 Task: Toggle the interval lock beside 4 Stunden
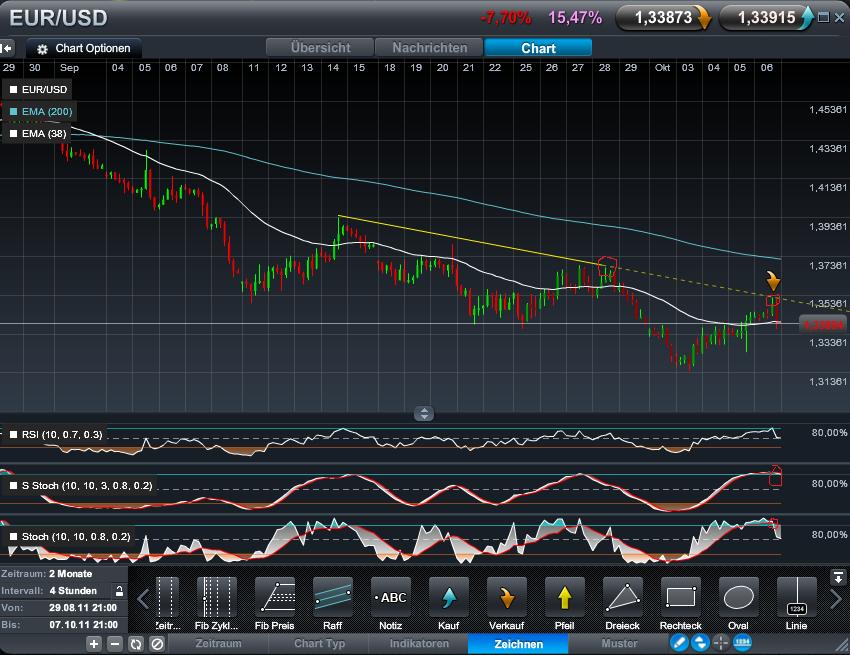(x=119, y=591)
